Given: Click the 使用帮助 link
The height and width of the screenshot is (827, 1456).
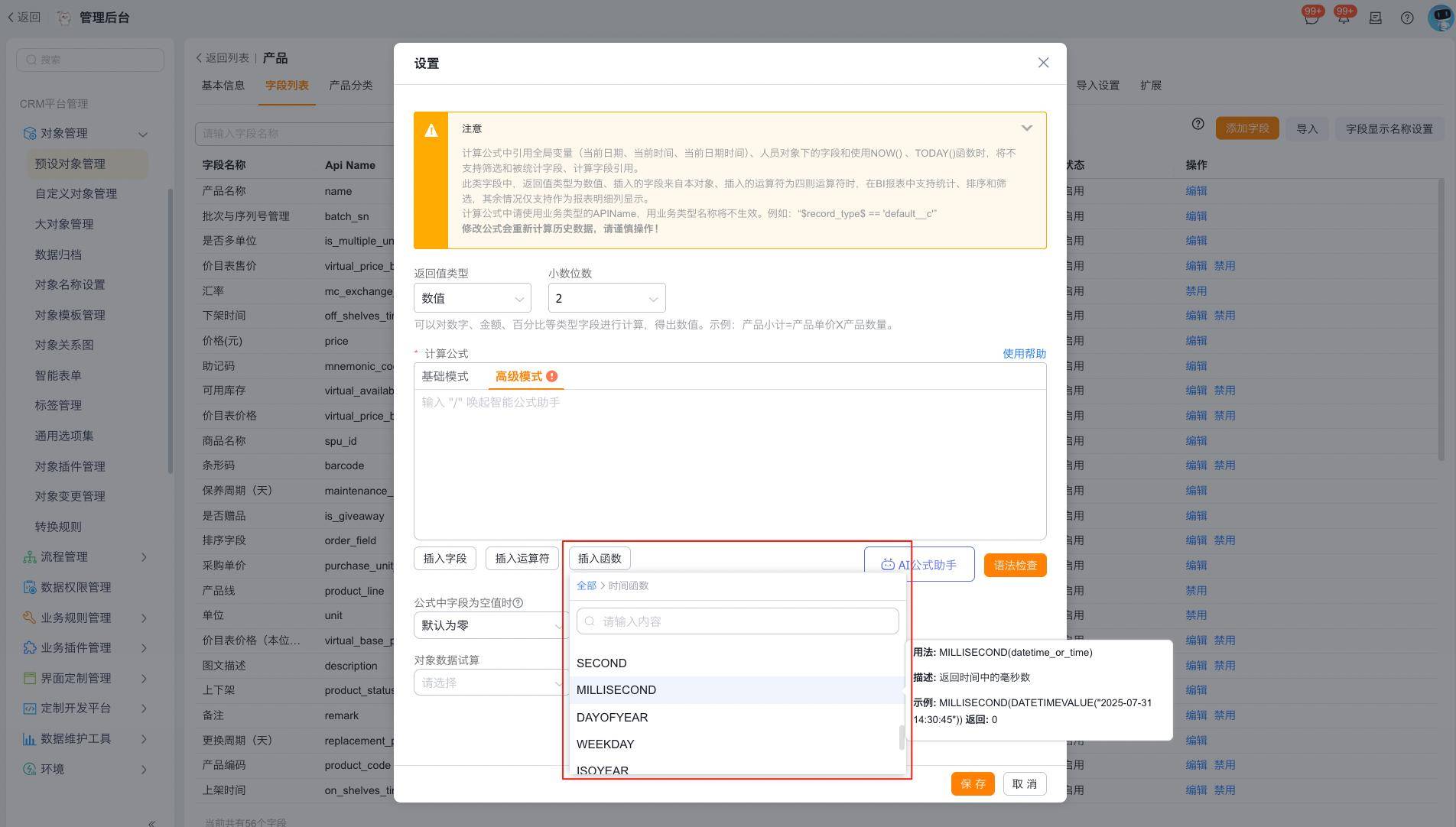Looking at the screenshot, I should click(1024, 353).
